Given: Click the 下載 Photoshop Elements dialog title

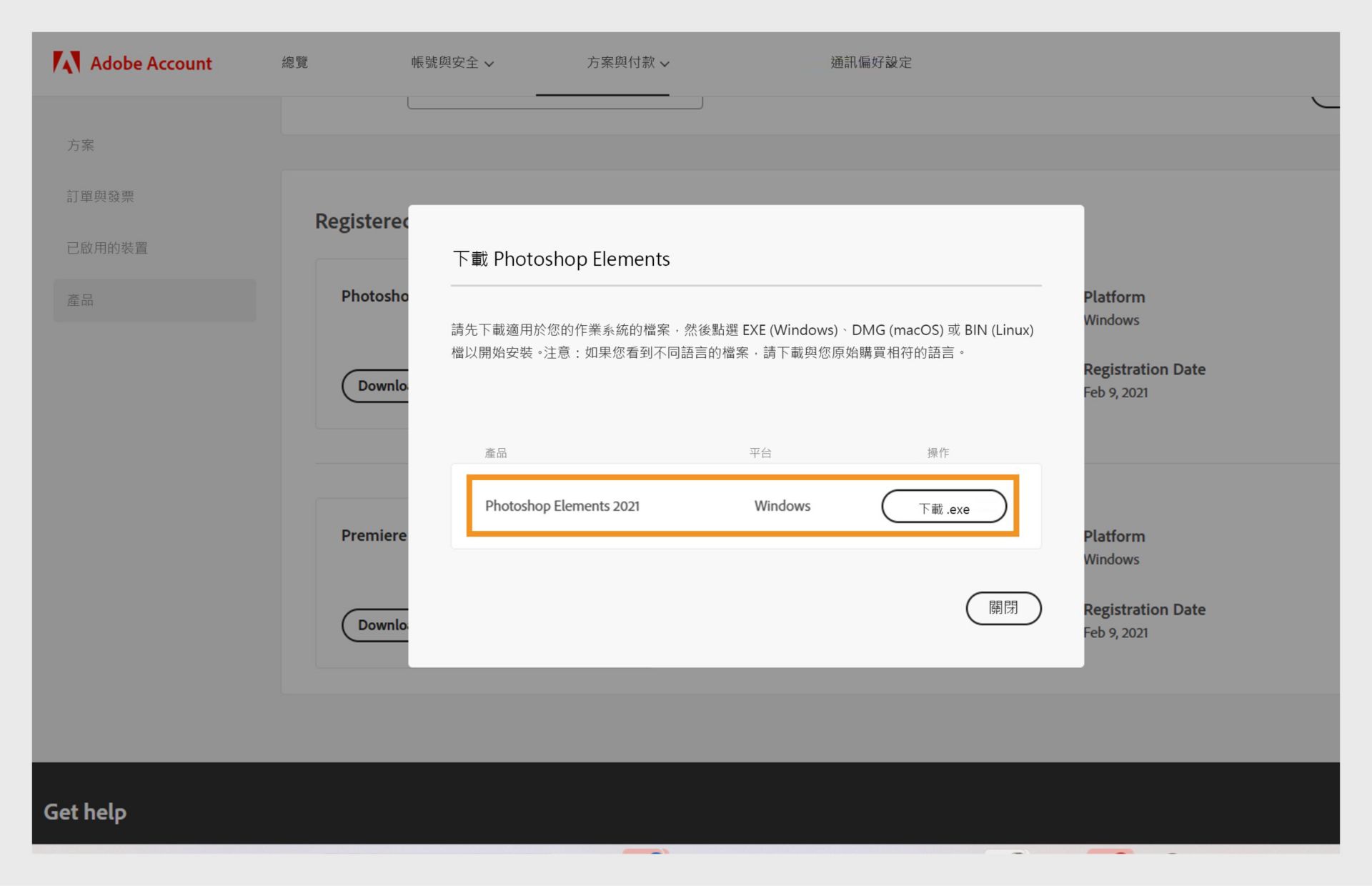Looking at the screenshot, I should coord(561,259).
